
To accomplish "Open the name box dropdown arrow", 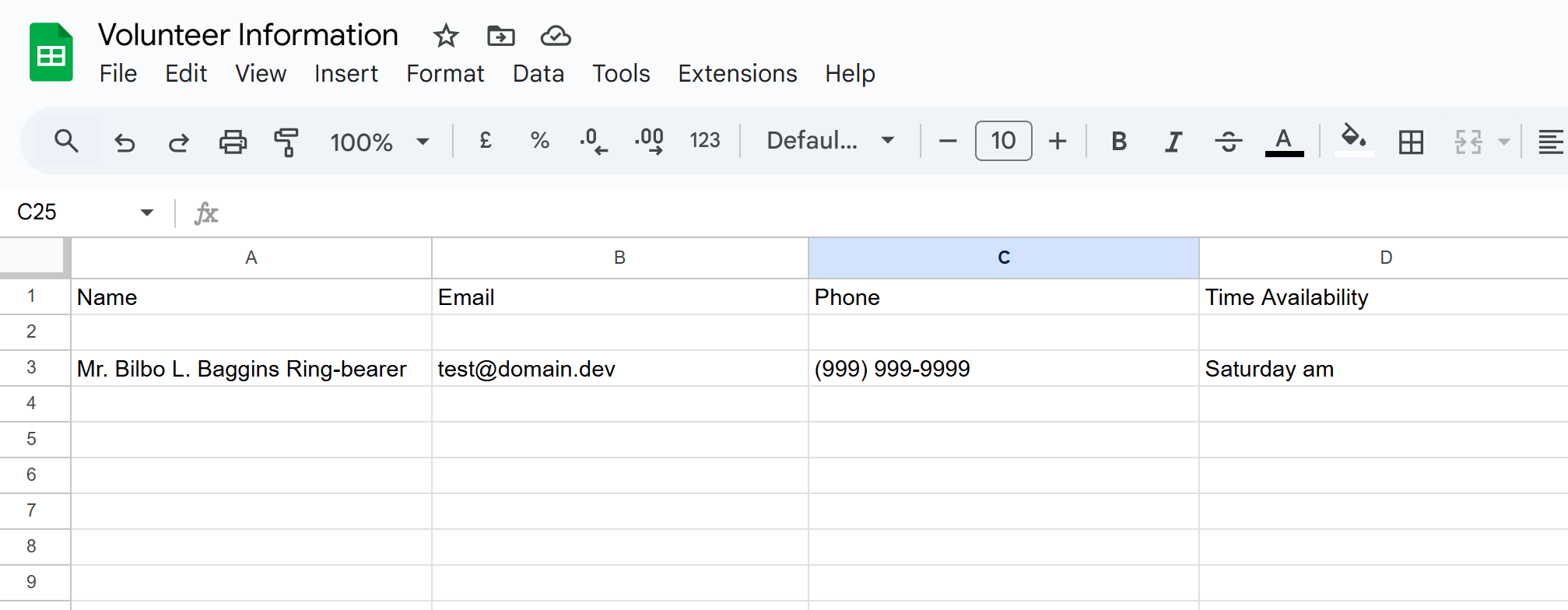I will [146, 212].
